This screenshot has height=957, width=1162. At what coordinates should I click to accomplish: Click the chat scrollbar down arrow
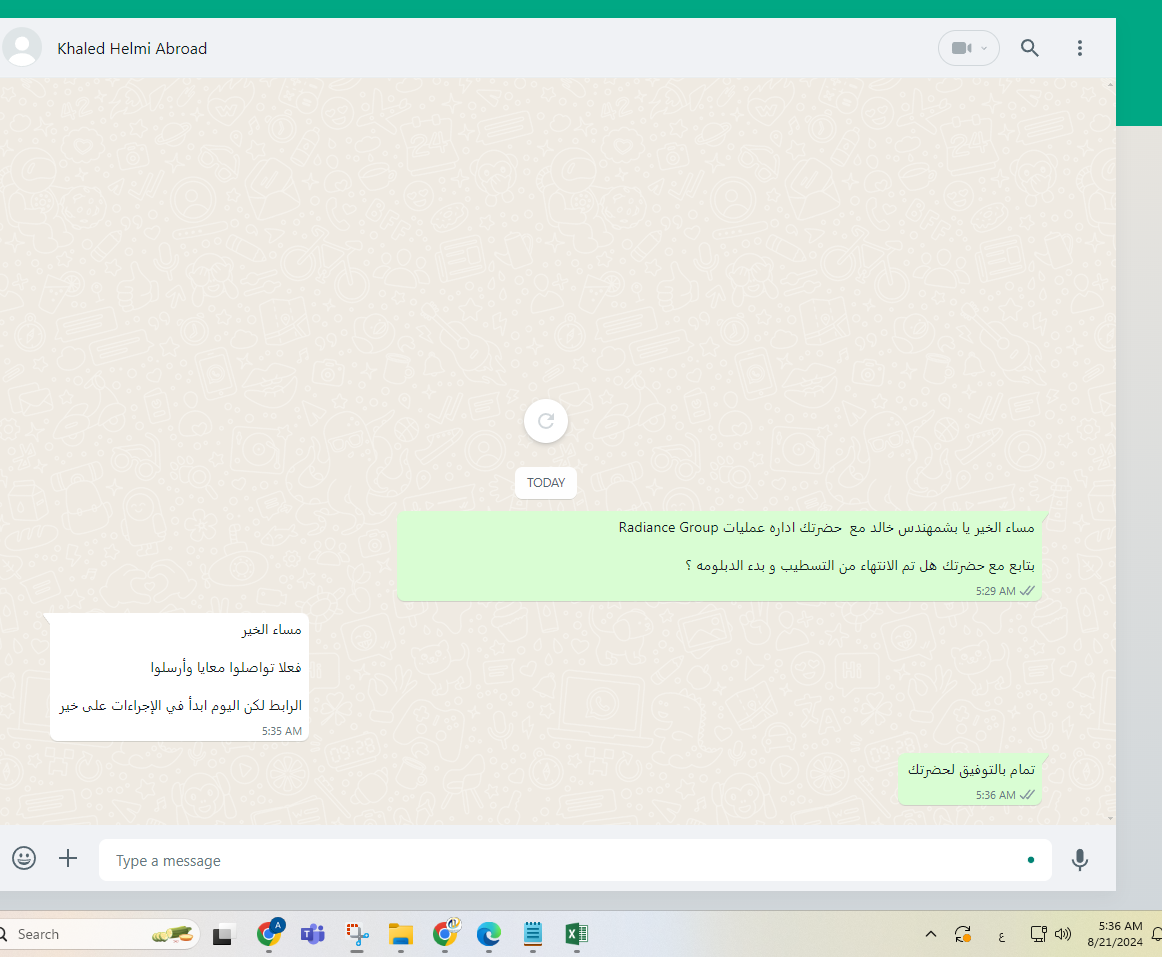pos(1110,818)
